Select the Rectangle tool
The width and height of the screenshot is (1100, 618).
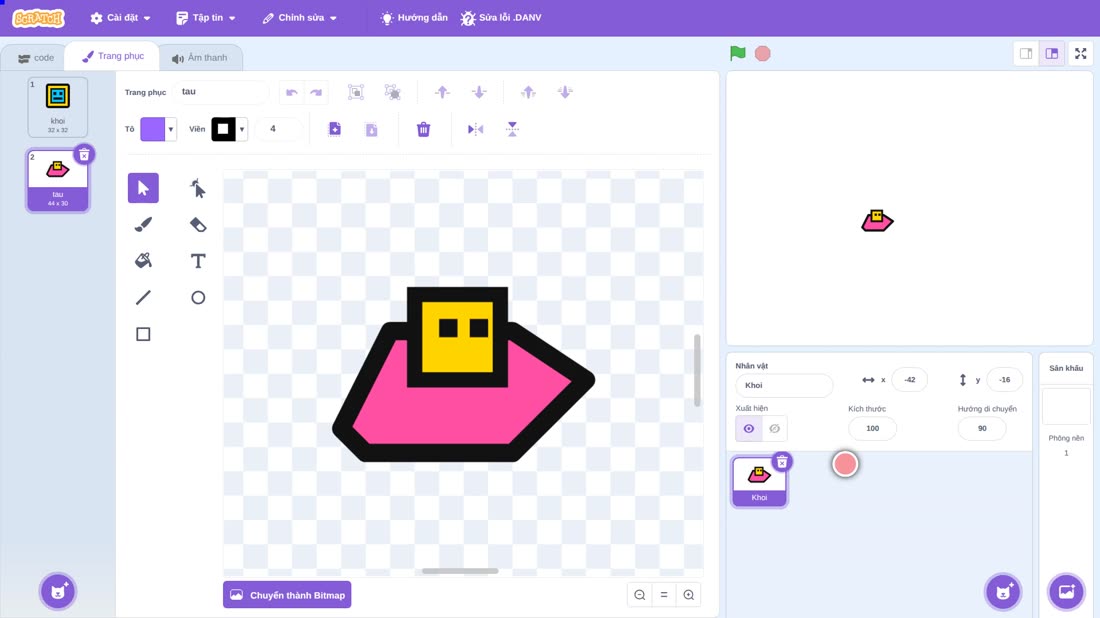click(143, 334)
